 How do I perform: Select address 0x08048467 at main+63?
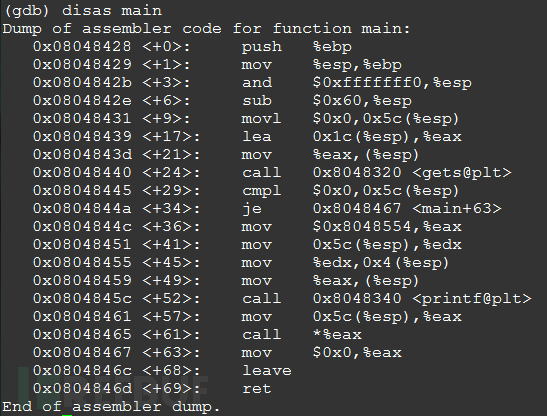82,352
